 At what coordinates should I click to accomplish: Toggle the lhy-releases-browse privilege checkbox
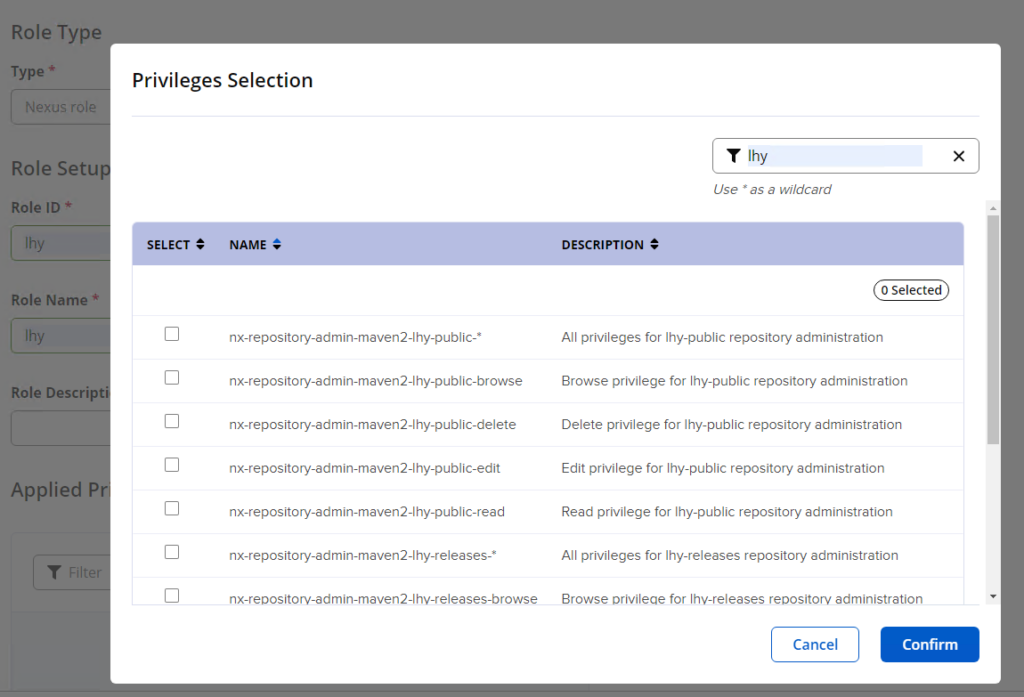172,595
